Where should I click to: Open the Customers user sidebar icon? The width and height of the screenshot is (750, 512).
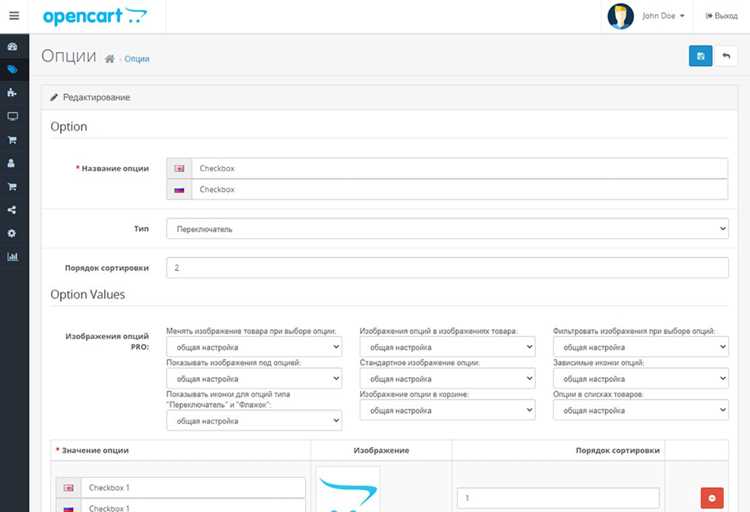(12, 163)
